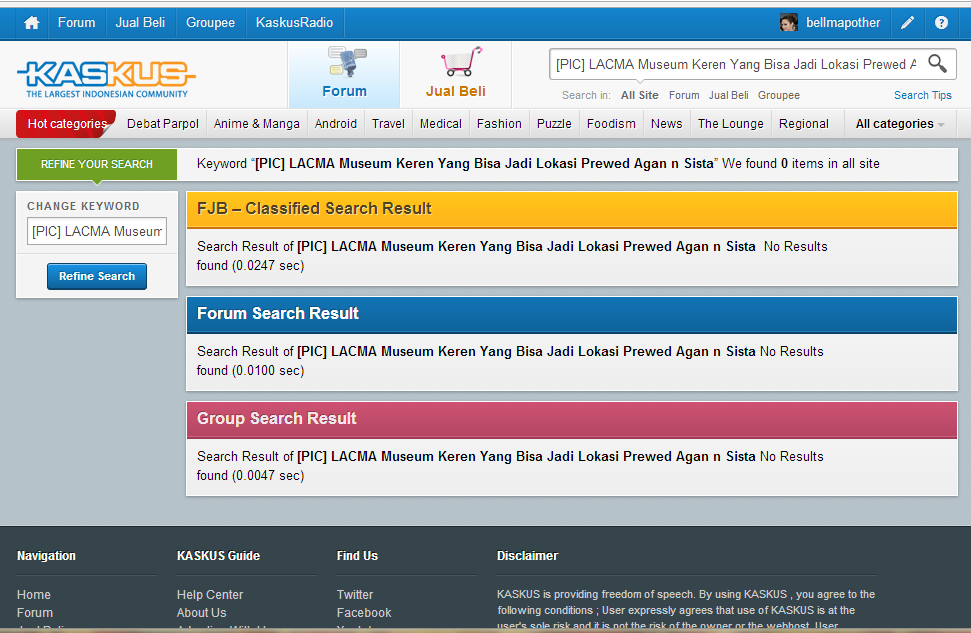The height and width of the screenshot is (633, 971).
Task: Click the magnifier search icon
Action: coord(938,64)
